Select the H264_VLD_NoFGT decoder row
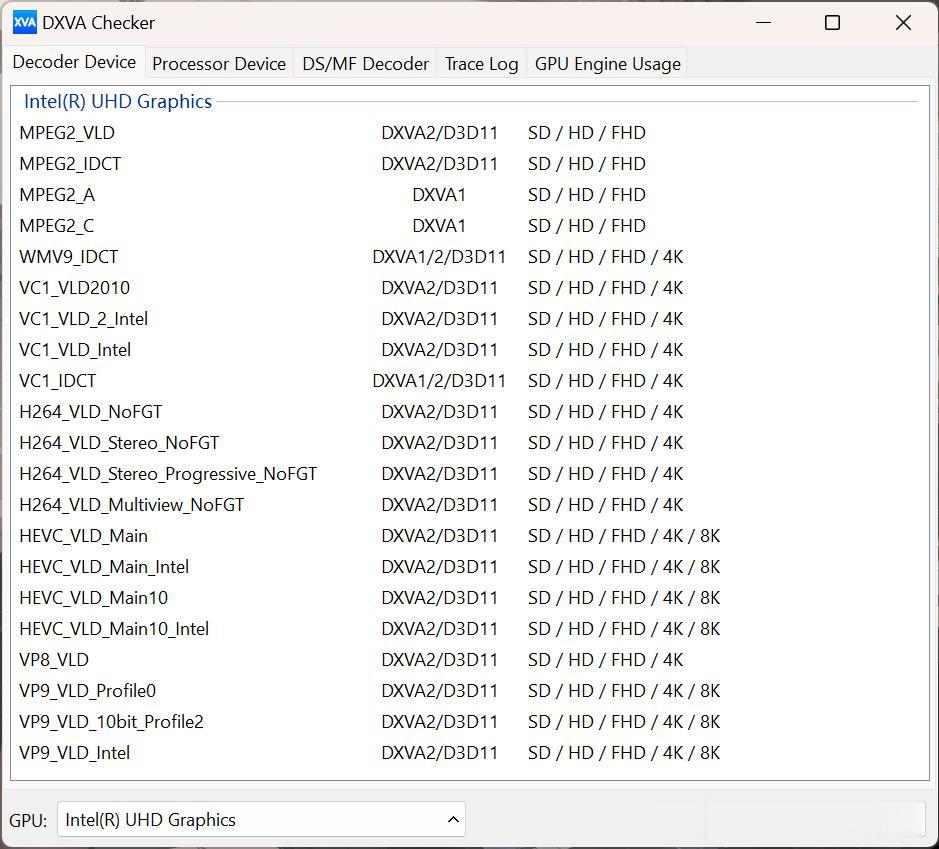939x849 pixels. point(470,412)
